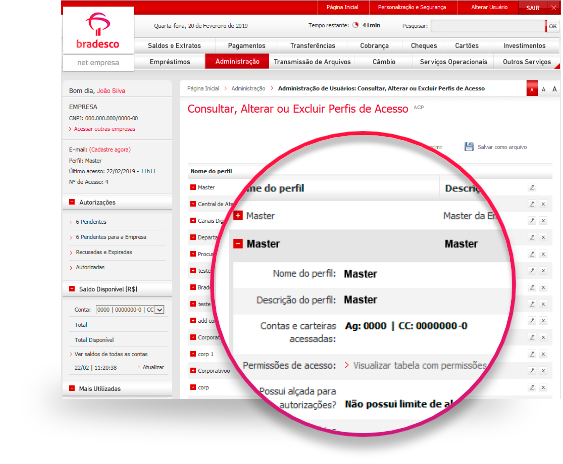Expand the Master profile with plus icon
Viewport: 563px width, 464px height.
(x=238, y=215)
